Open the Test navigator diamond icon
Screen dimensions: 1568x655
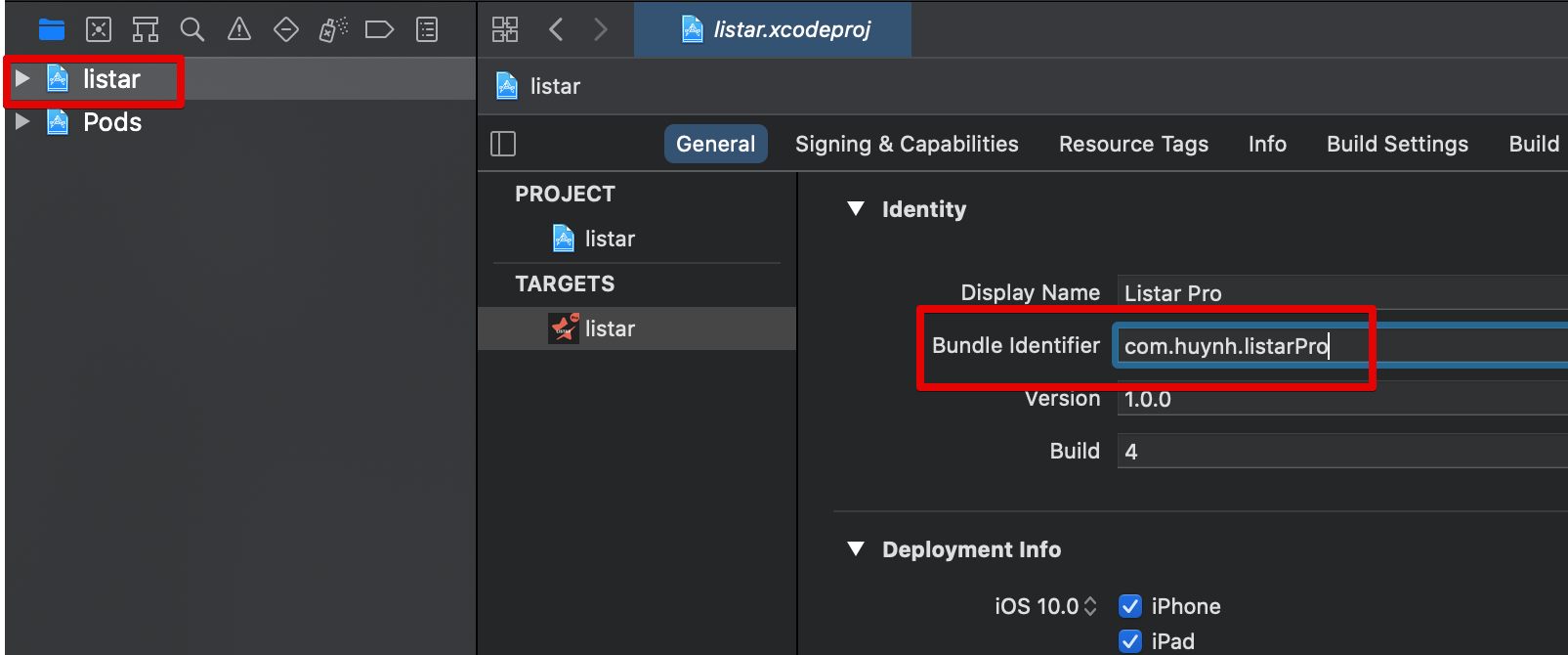point(286,30)
